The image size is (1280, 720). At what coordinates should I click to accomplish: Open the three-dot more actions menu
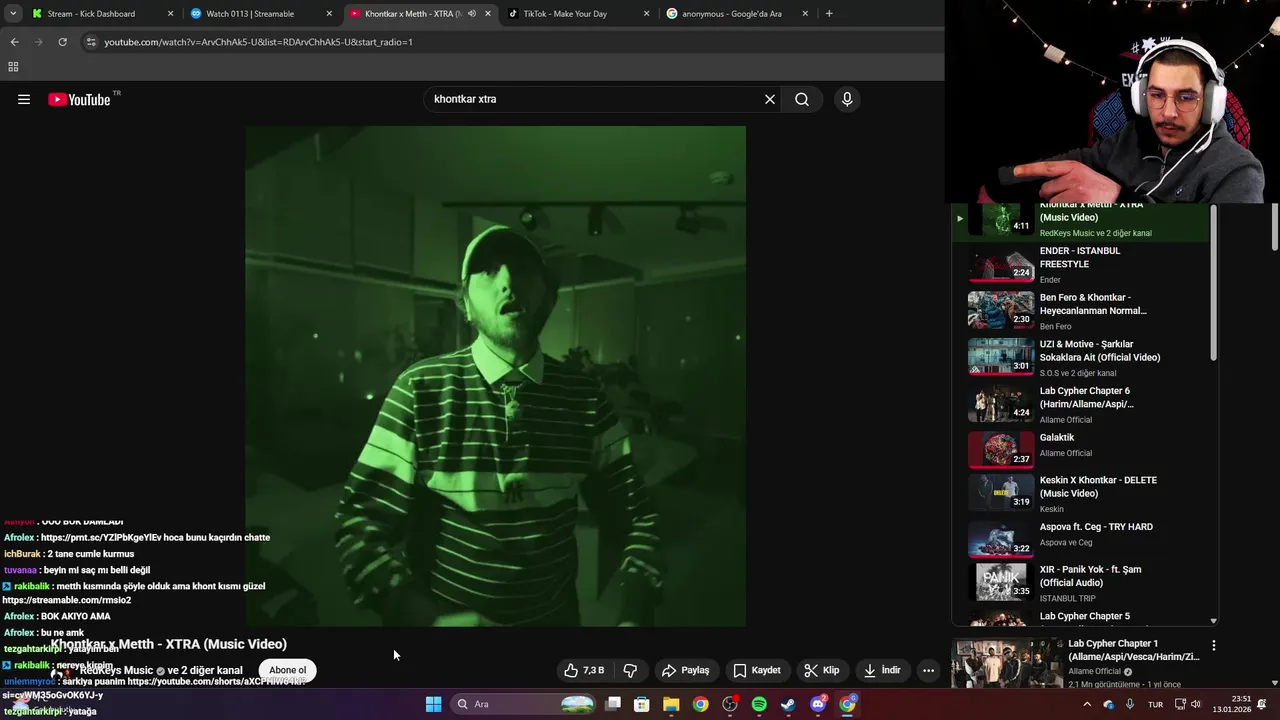929,670
